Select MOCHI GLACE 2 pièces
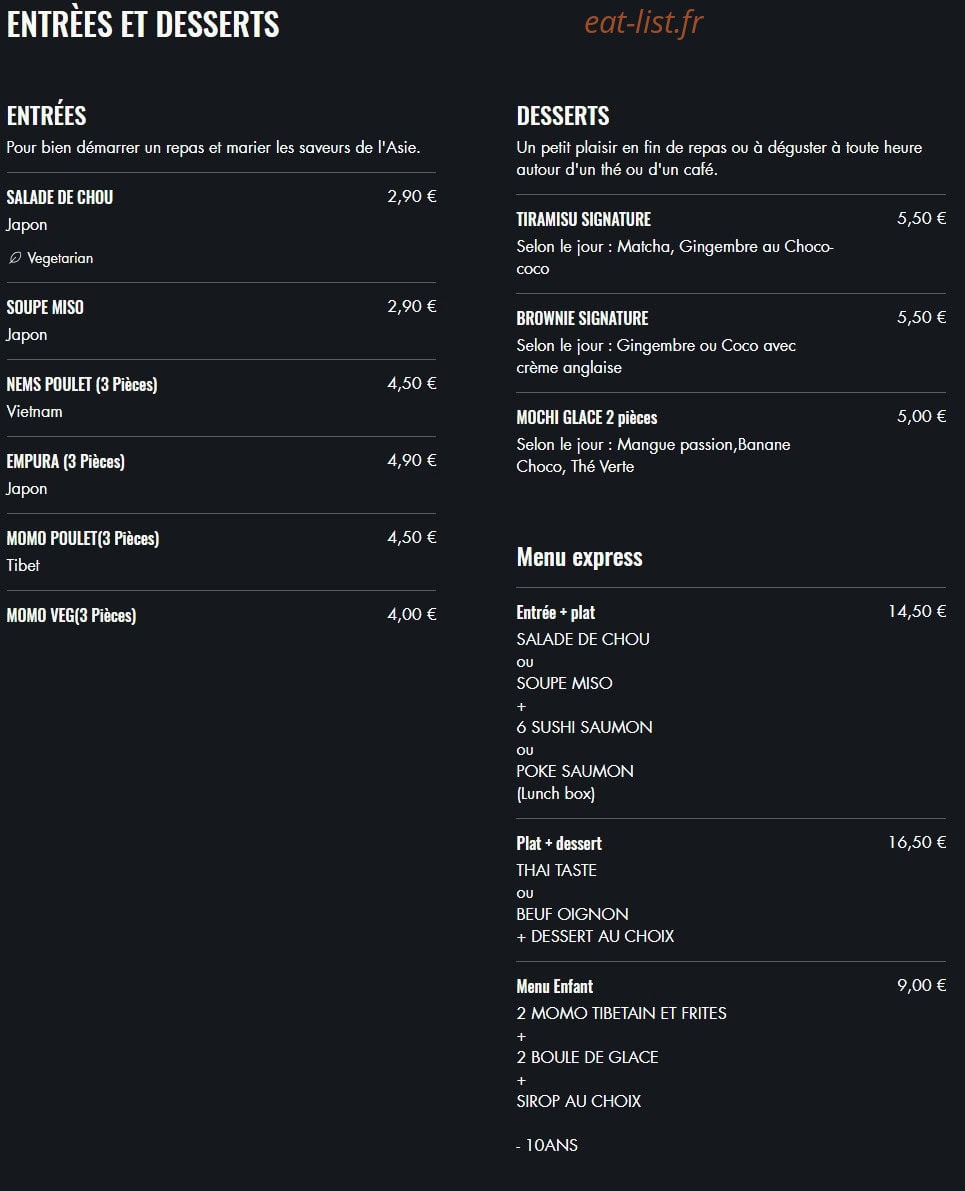 pyautogui.click(x=587, y=418)
